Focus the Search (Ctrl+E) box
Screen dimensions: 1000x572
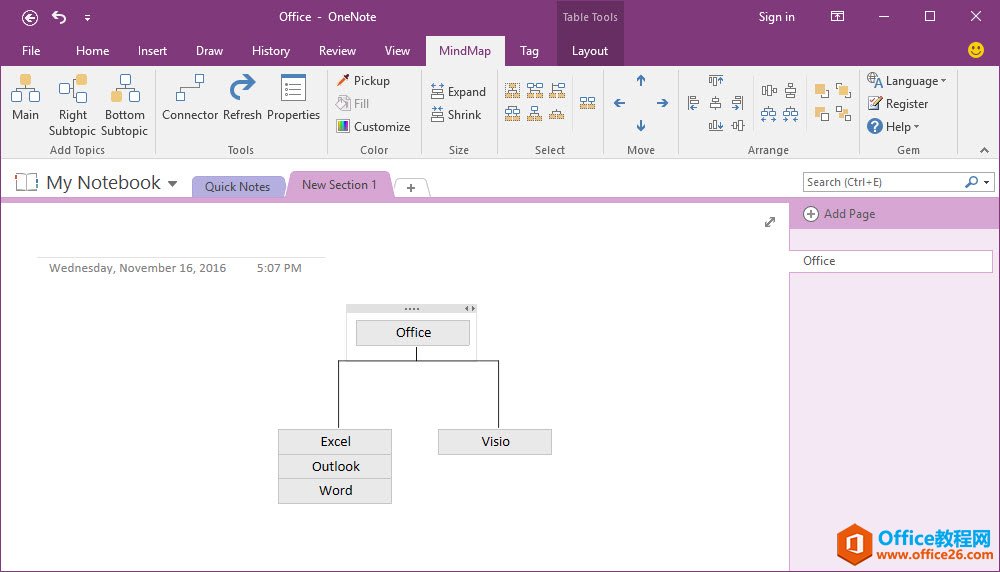pyautogui.click(x=883, y=182)
